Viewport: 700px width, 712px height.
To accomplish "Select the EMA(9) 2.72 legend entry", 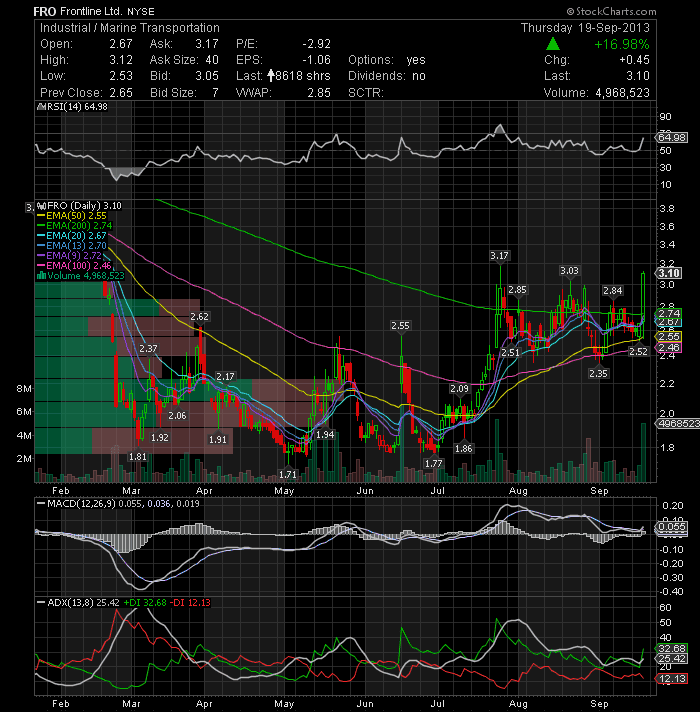I will point(69,256).
